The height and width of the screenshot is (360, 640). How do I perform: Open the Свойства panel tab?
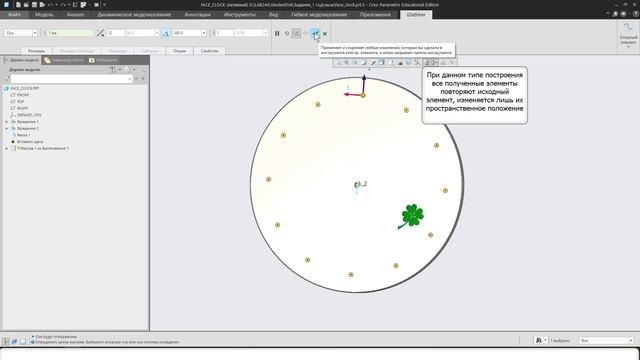[209, 51]
